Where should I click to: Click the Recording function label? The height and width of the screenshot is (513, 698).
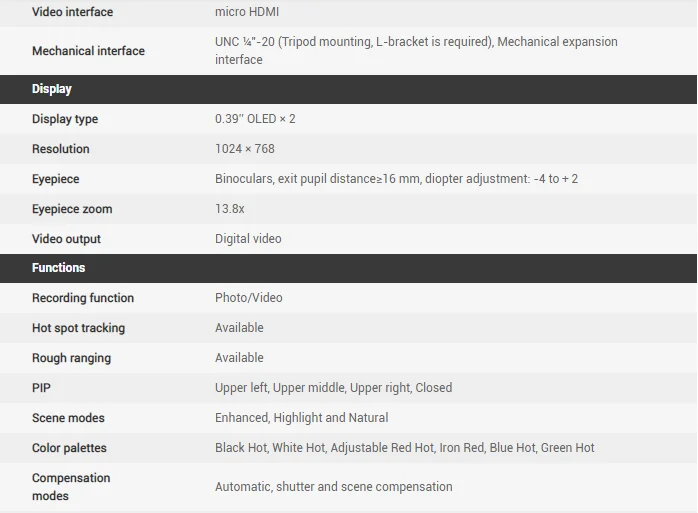coord(83,298)
